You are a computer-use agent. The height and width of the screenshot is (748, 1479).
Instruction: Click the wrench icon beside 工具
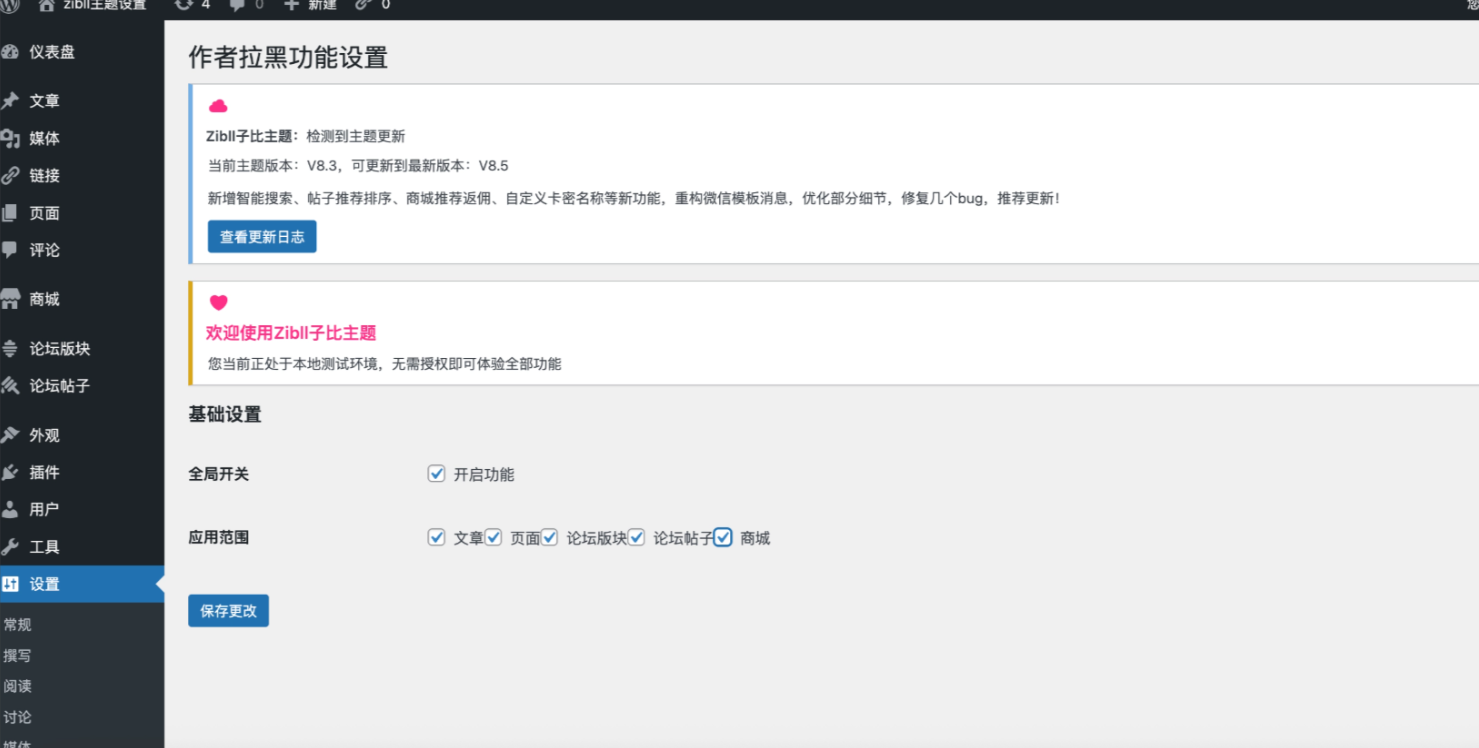click(x=10, y=547)
